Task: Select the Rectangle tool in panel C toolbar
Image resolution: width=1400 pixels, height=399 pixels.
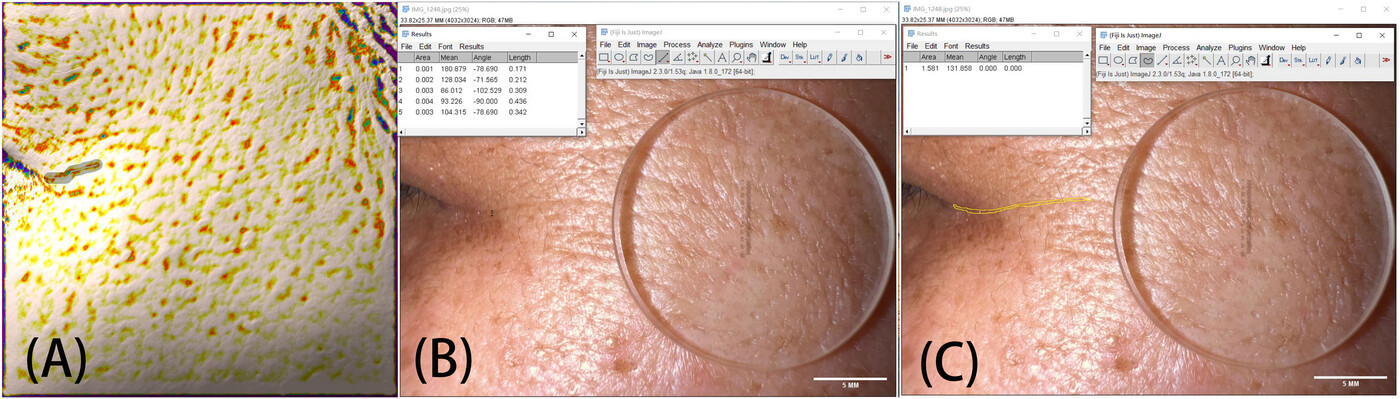Action: pyautogui.click(x=1103, y=60)
